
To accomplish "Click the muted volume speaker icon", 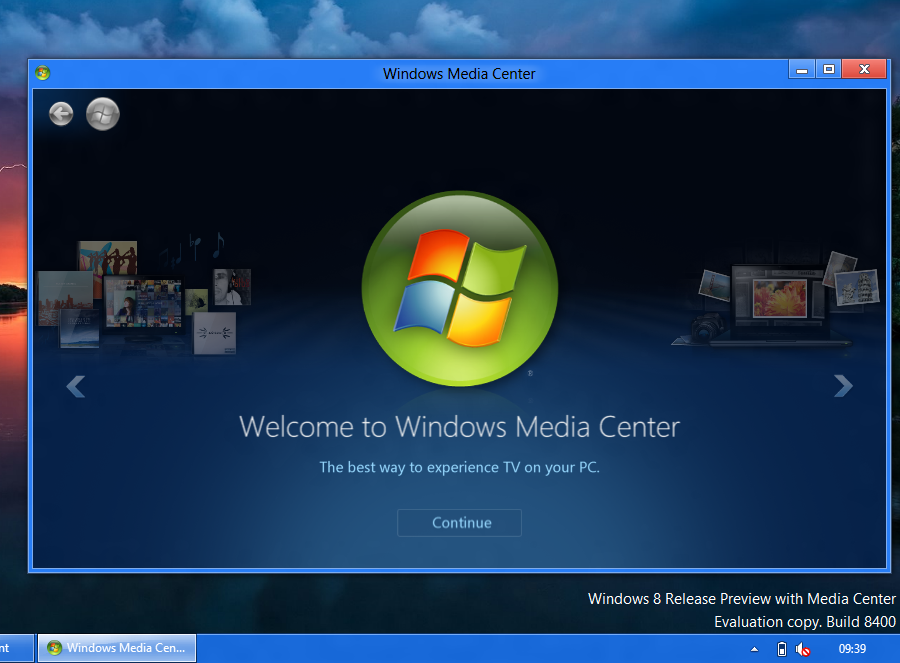I will coord(803,649).
